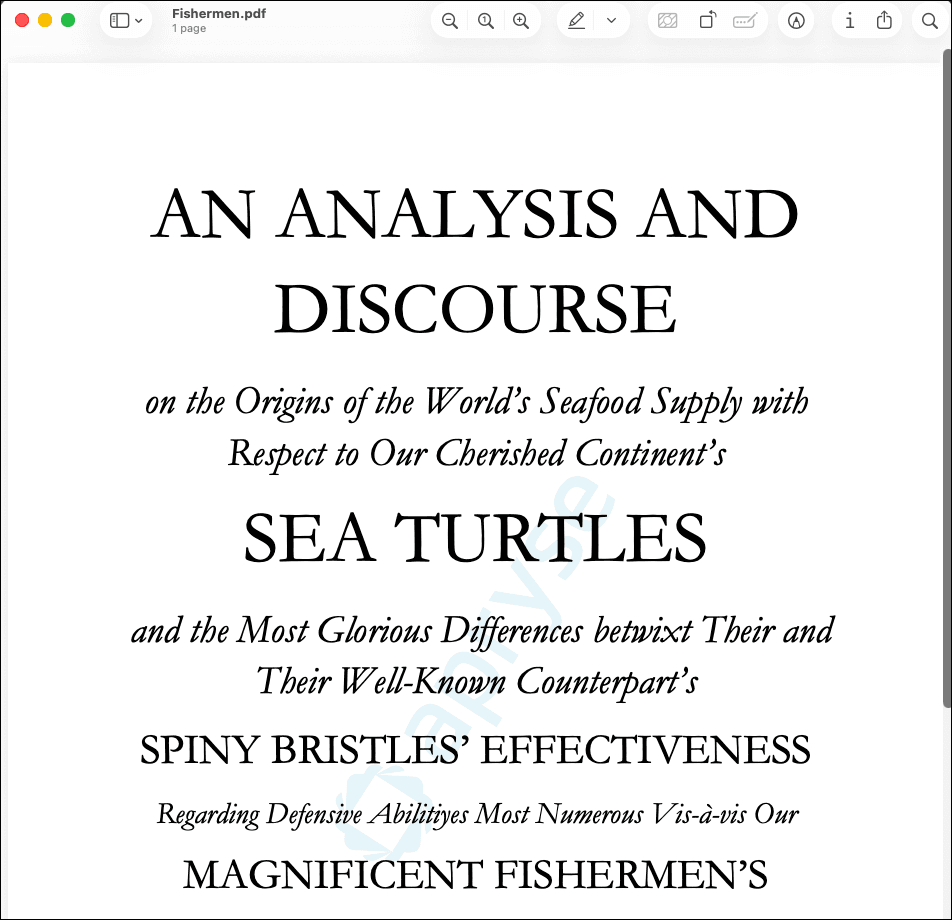
Task: Toggle the highlight pen tool
Action: point(576,21)
